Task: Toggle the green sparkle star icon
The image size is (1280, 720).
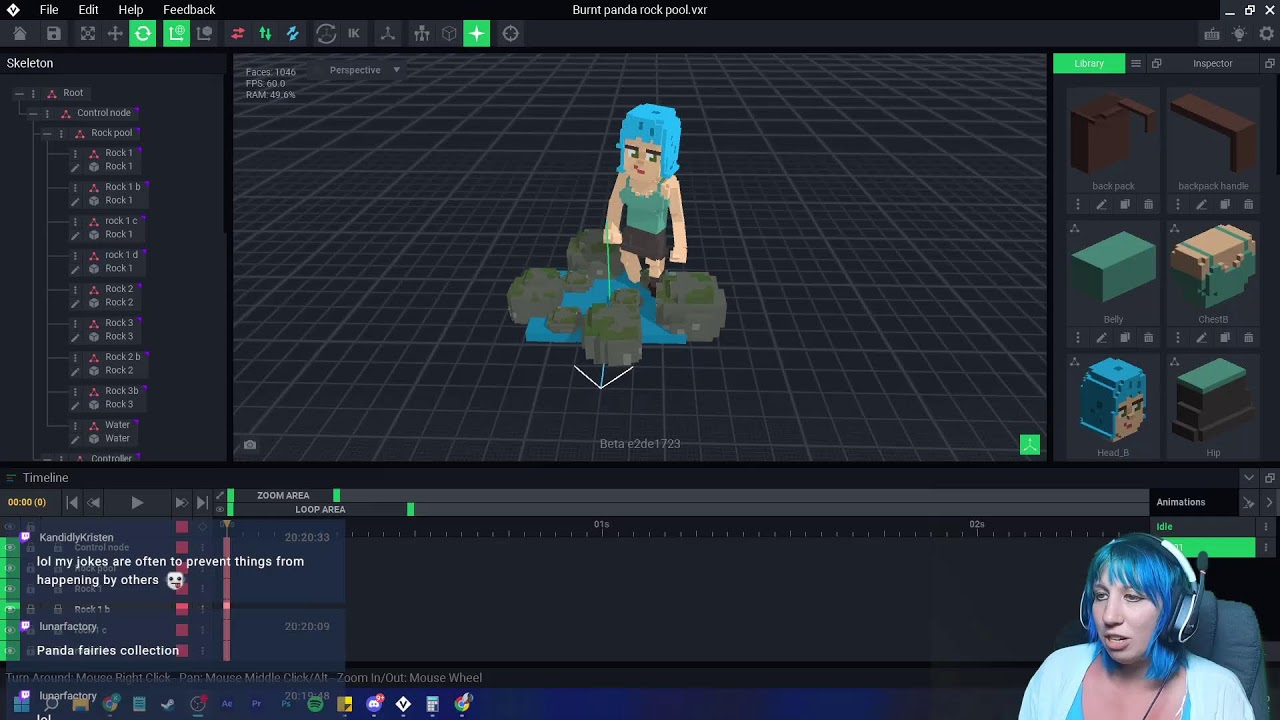Action: (x=477, y=34)
